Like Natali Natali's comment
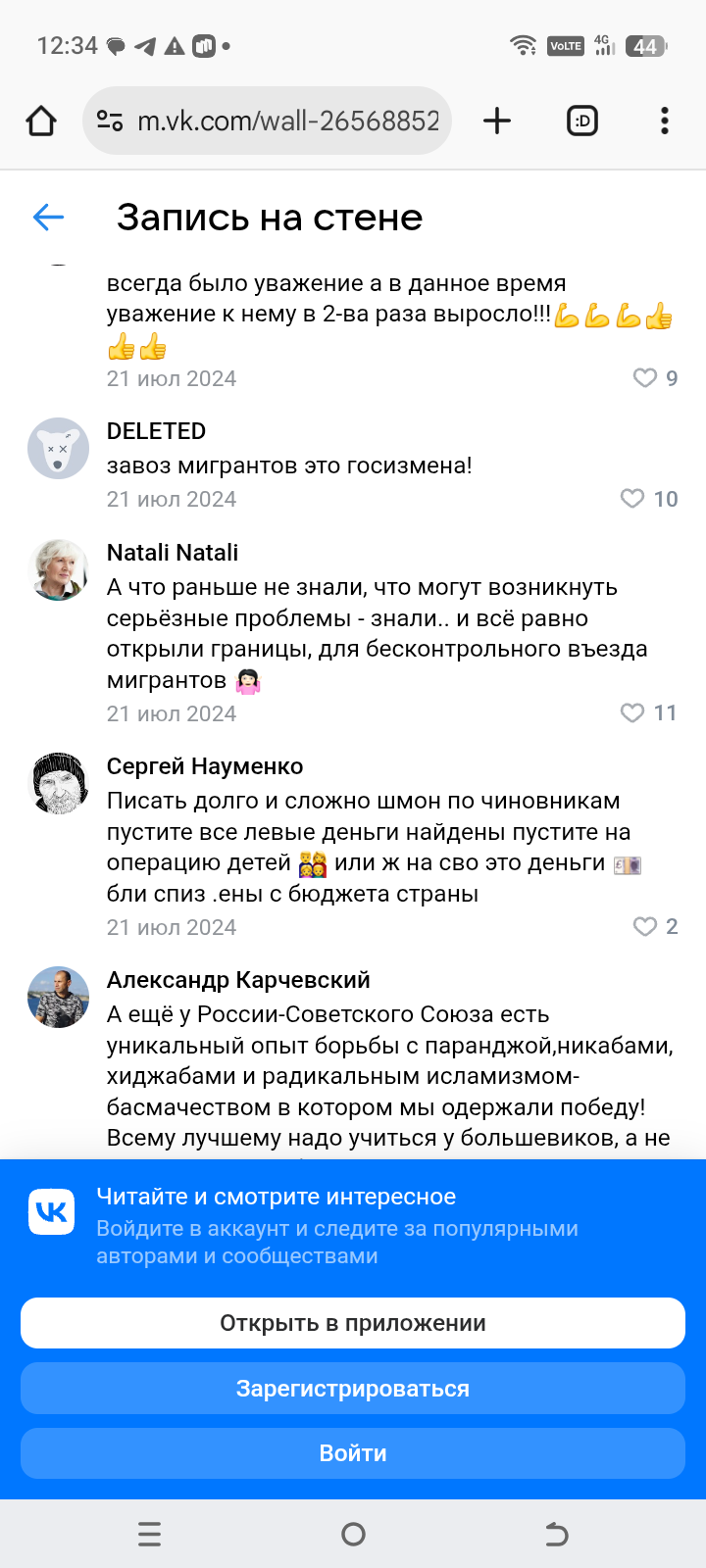The image size is (706, 1568). pyautogui.click(x=632, y=713)
